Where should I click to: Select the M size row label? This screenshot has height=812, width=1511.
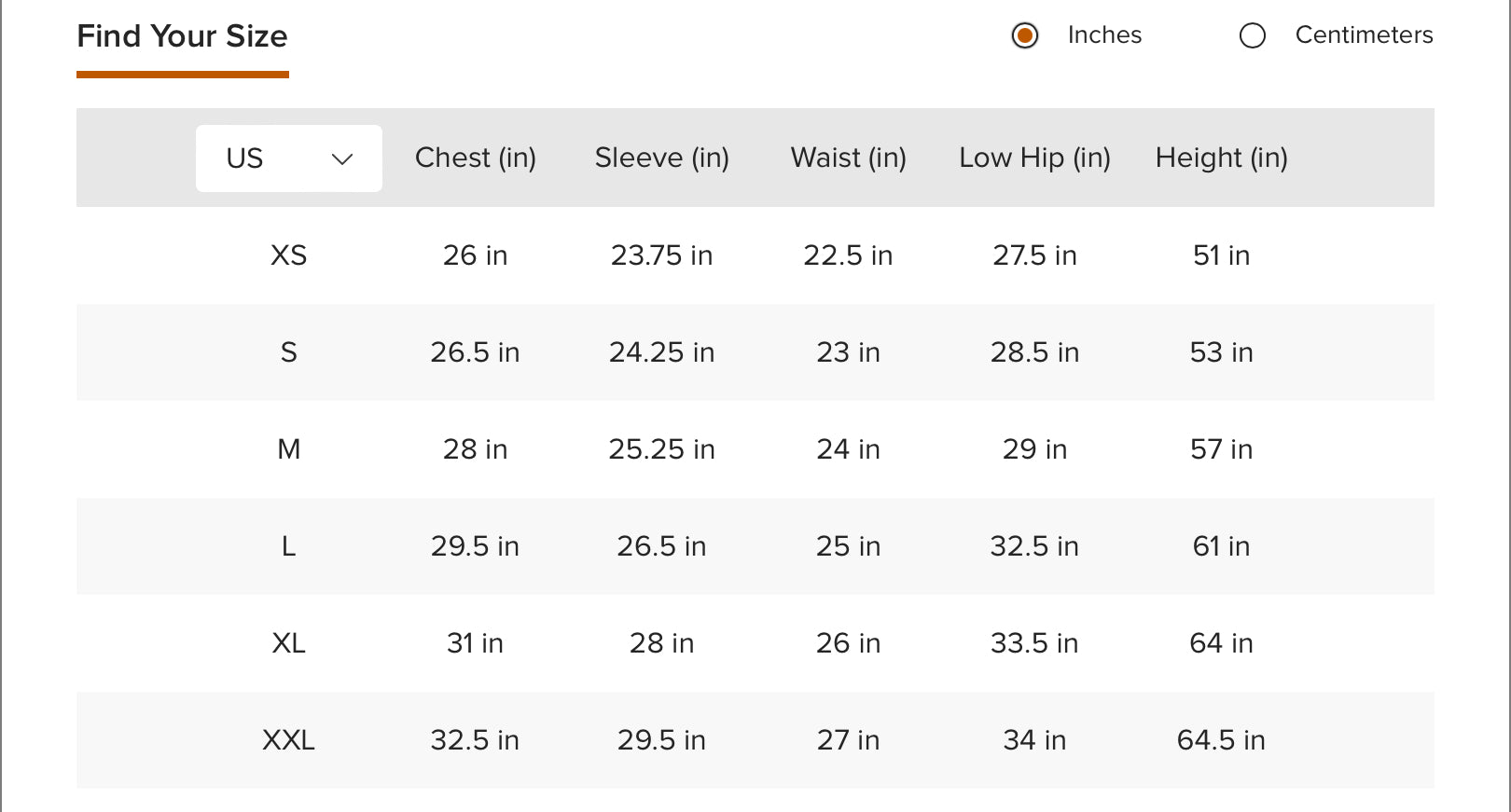click(x=289, y=449)
